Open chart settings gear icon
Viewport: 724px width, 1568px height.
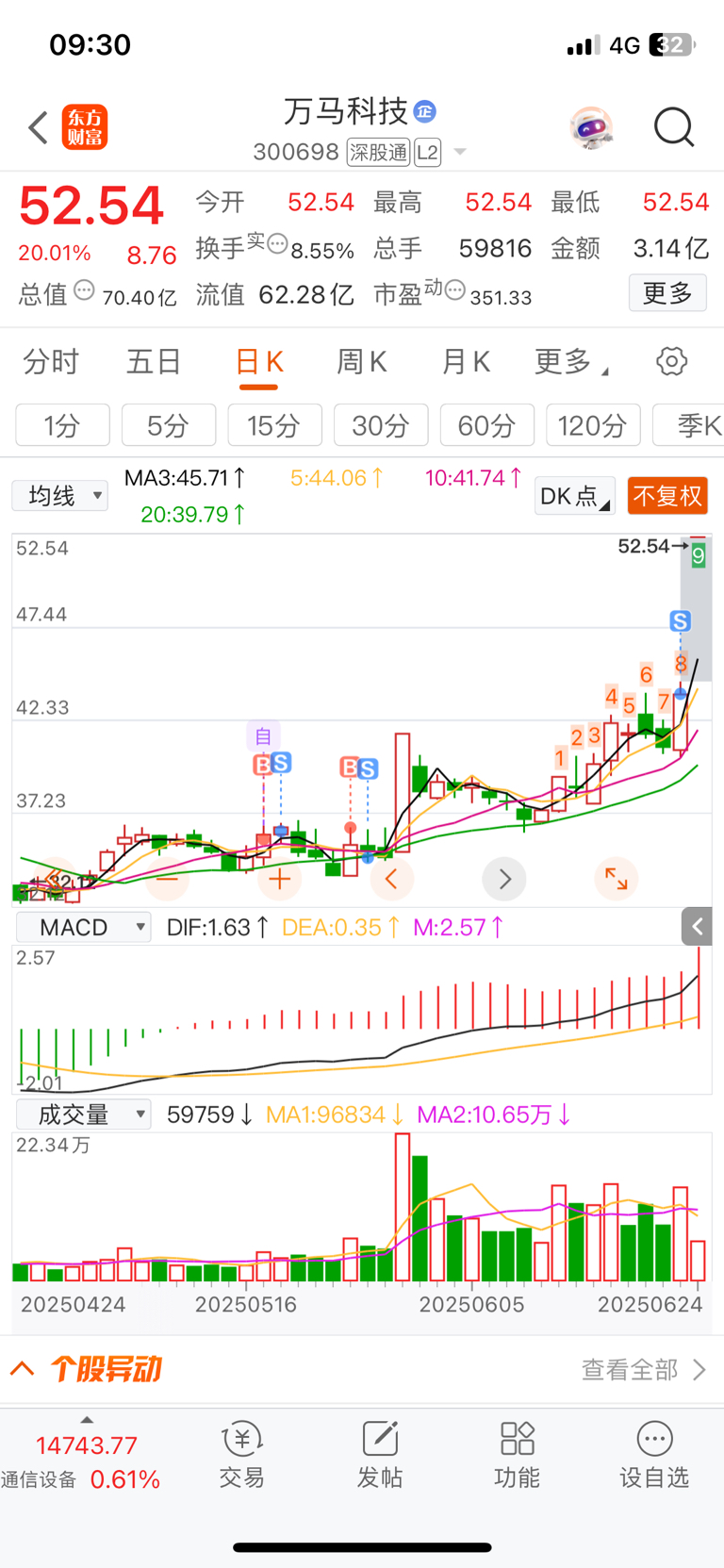pyautogui.click(x=671, y=361)
